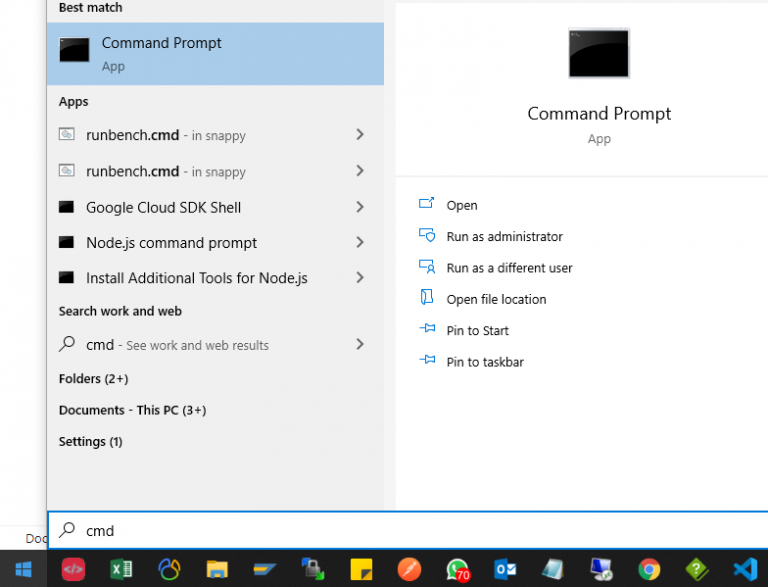Open the red code-brackets app in taskbar

(x=73, y=569)
